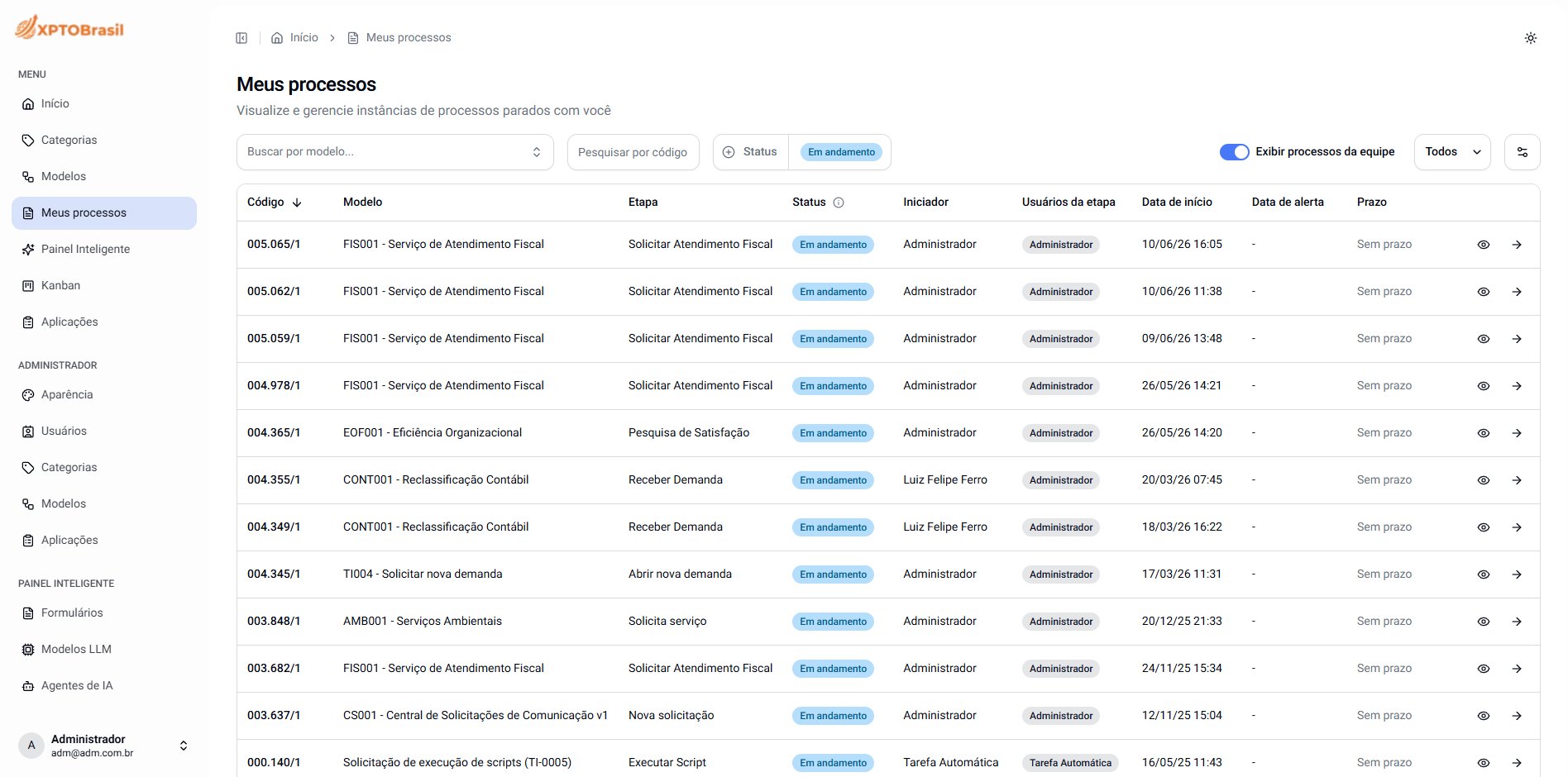Open the Status filter button

pos(751,152)
